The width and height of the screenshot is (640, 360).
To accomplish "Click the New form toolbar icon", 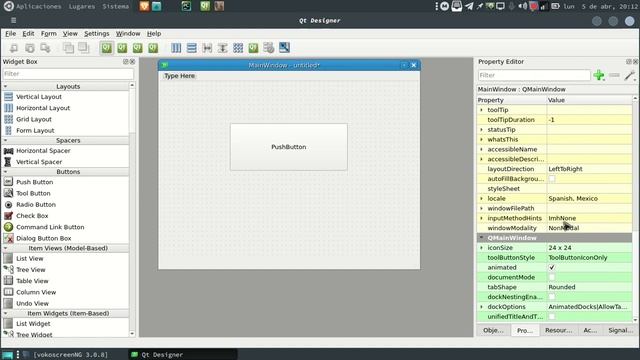I will point(14,48).
